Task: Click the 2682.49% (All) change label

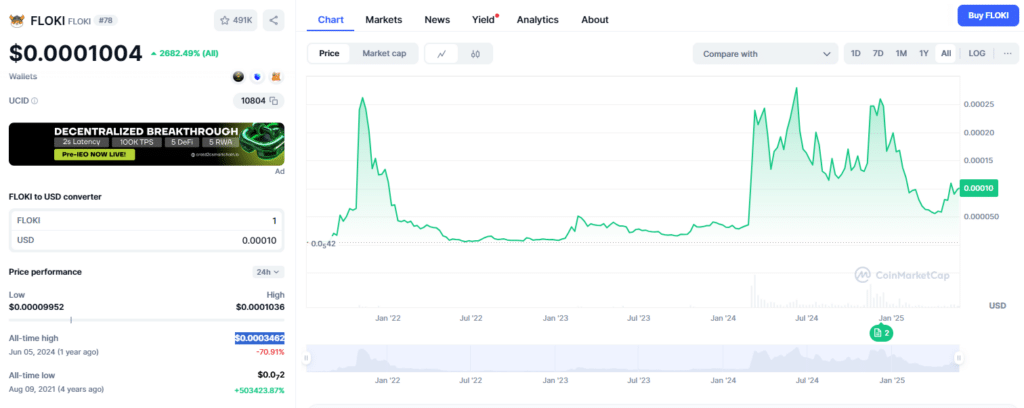Action: coord(185,54)
